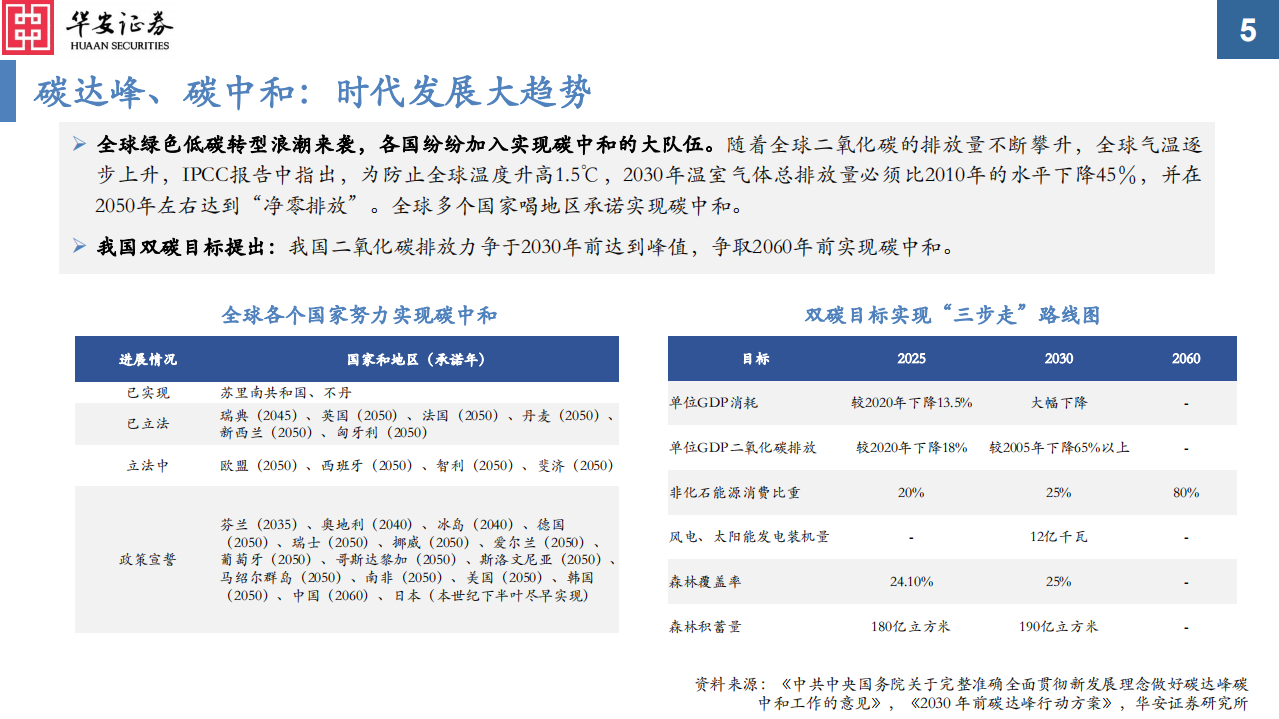1279x719 pixels.
Task: Select the left table's blue header band
Action: (346, 359)
